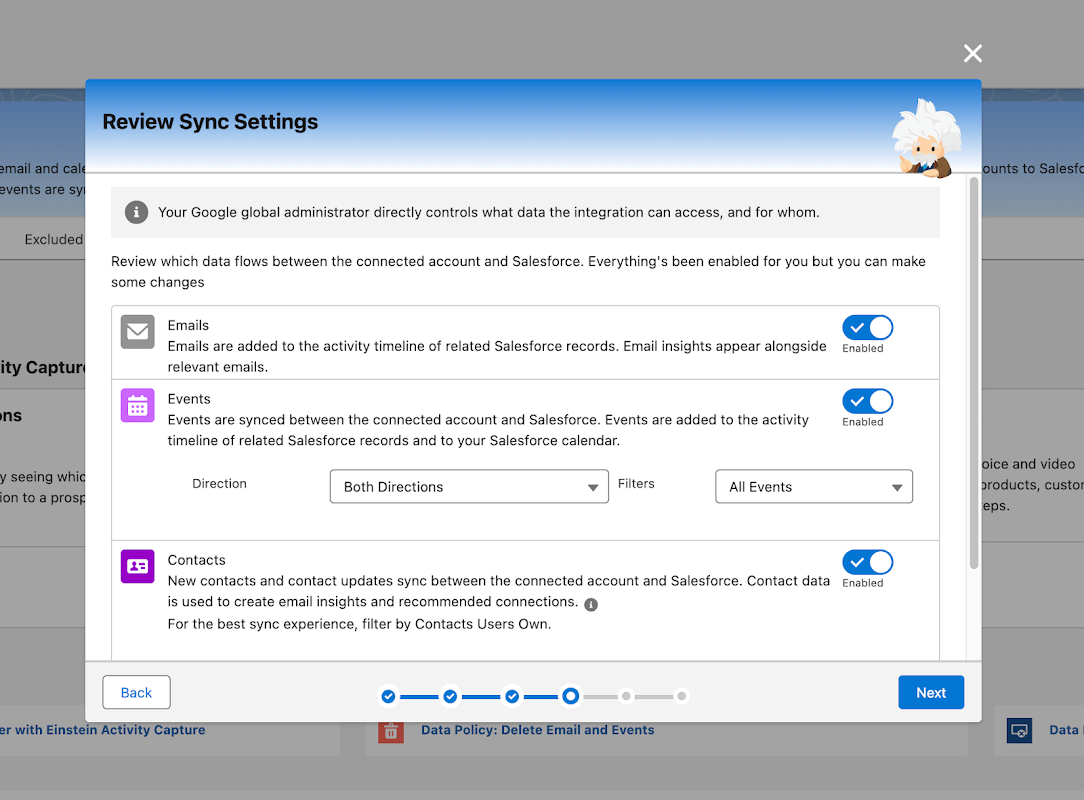Select the Excluded tab in the background page
Image resolution: width=1084 pixels, height=800 pixels.
pos(53,239)
